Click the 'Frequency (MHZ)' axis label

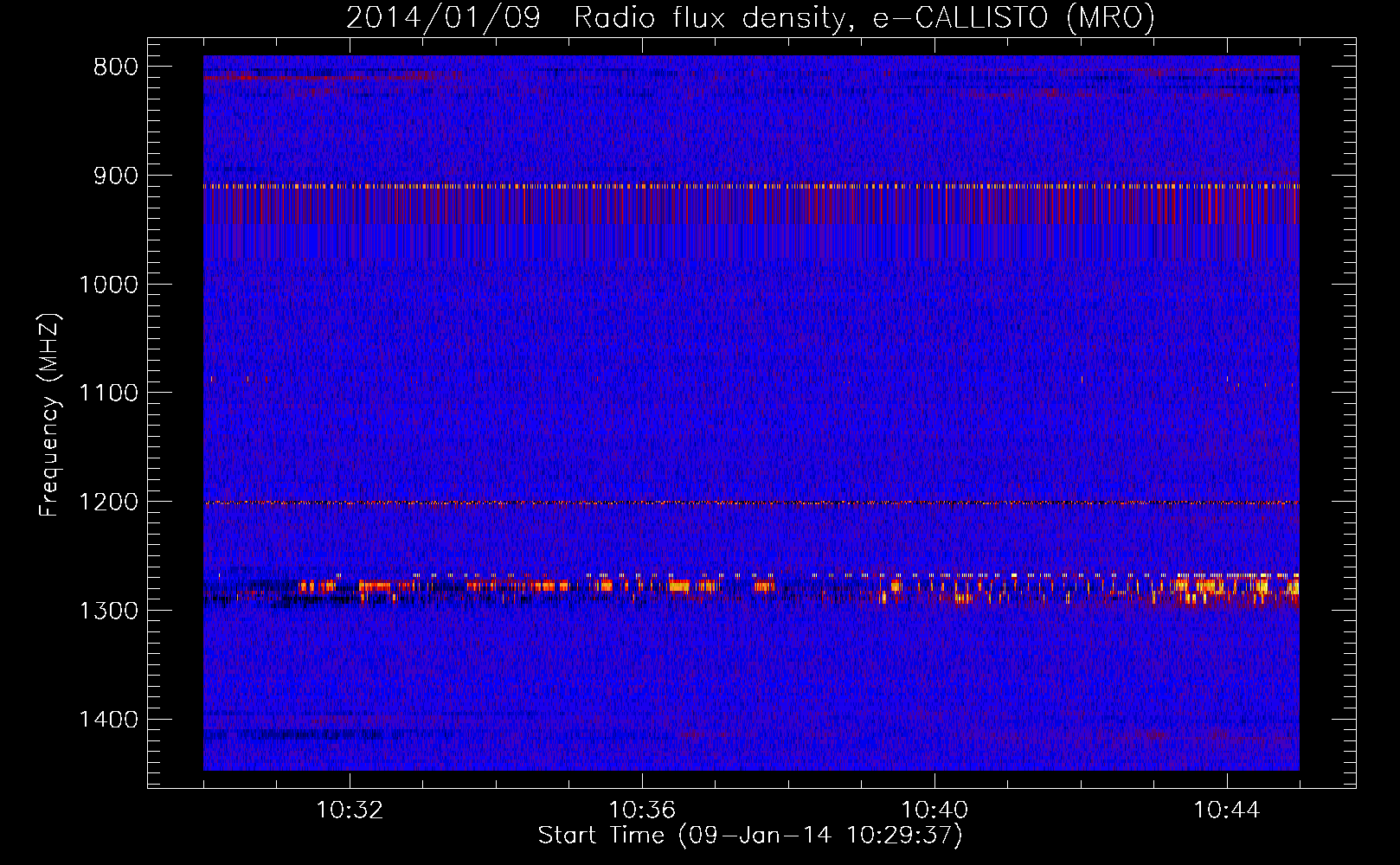[49, 415]
